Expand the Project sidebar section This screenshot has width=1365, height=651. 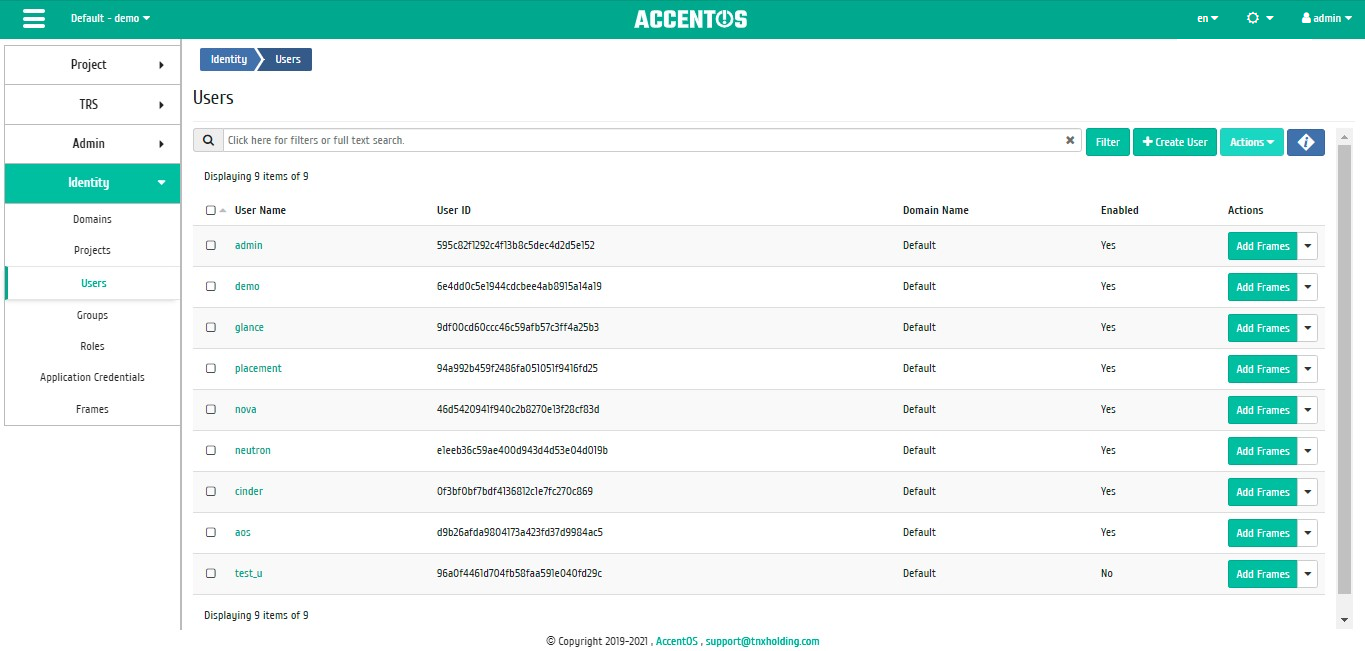[92, 64]
